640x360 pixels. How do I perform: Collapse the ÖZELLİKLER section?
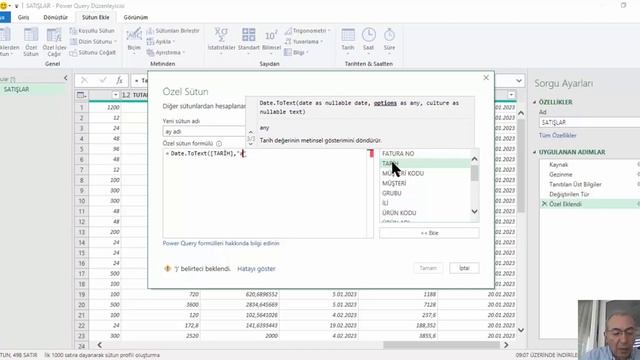pyautogui.click(x=534, y=102)
